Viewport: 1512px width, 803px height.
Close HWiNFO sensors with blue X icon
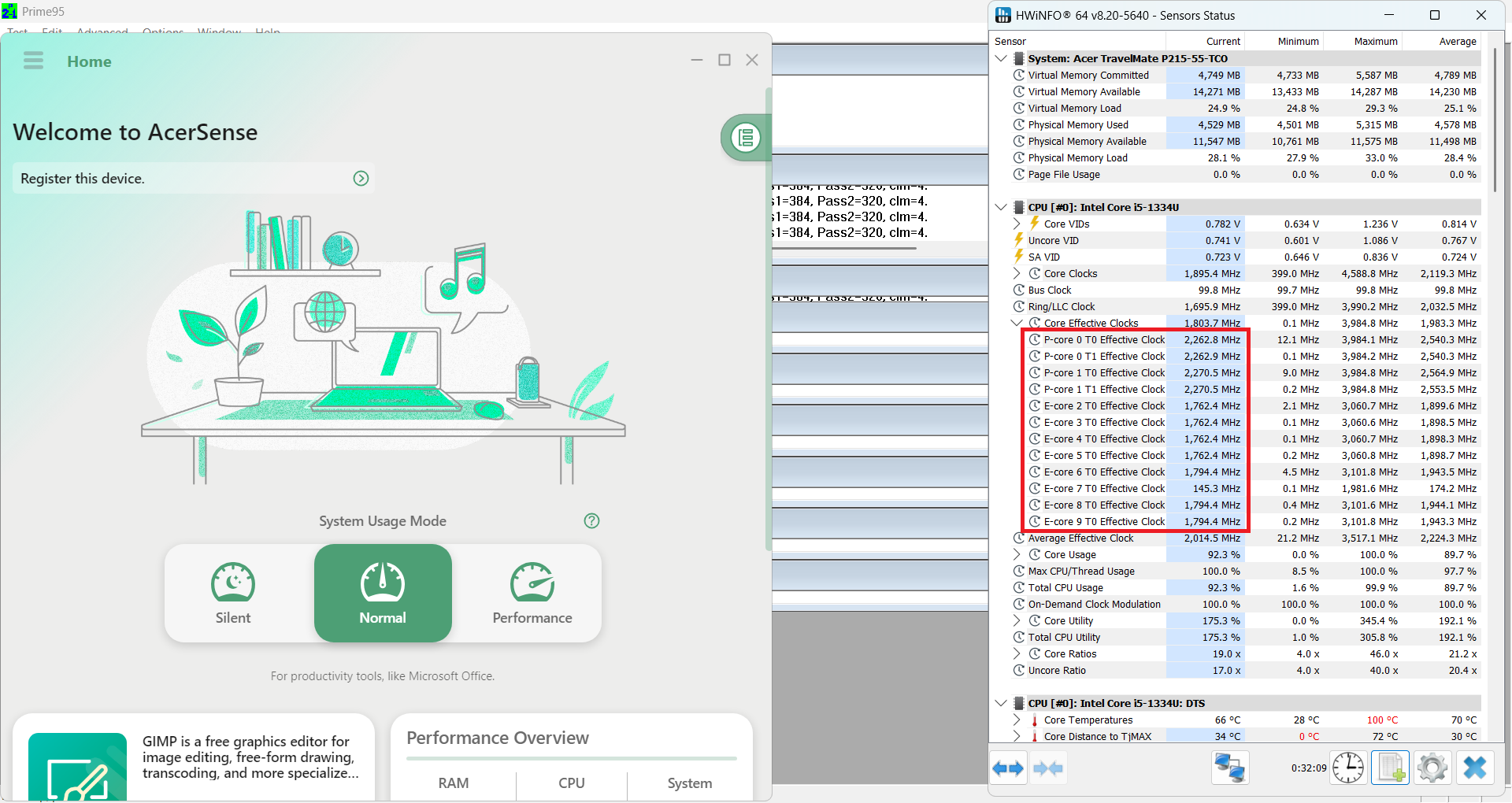[1475, 768]
